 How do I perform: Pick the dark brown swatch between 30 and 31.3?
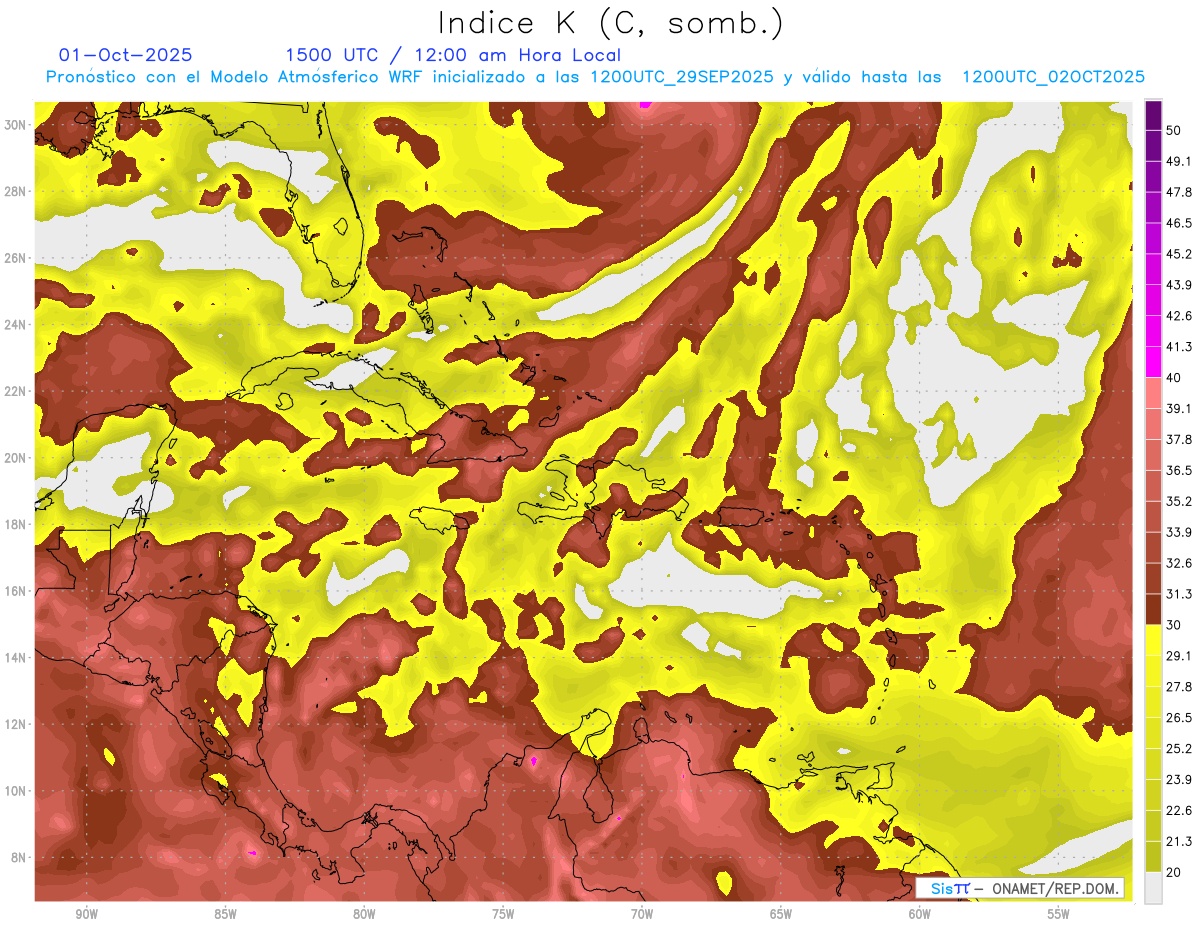(x=1153, y=609)
